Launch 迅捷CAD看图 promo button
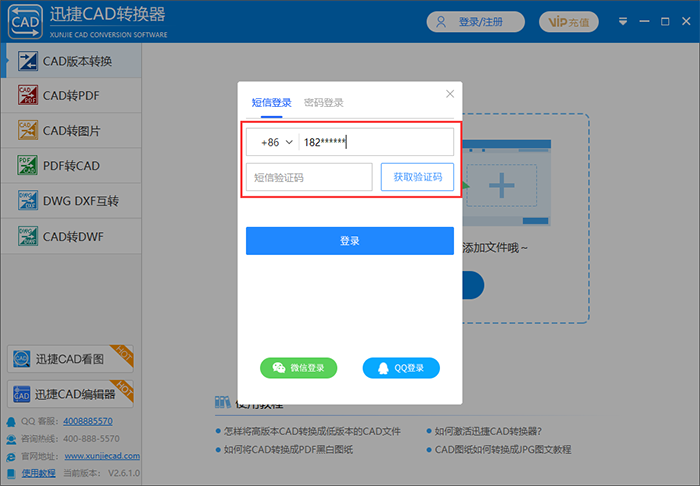The width and height of the screenshot is (700, 486). point(70,359)
